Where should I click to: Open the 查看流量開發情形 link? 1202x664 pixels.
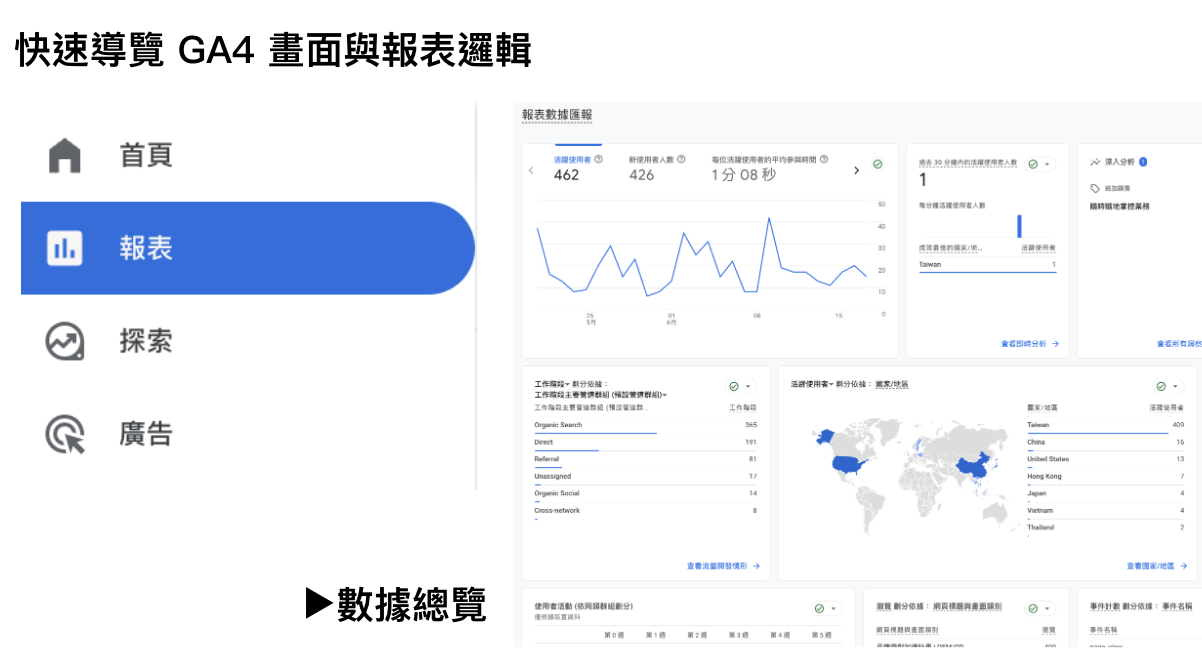coord(723,566)
